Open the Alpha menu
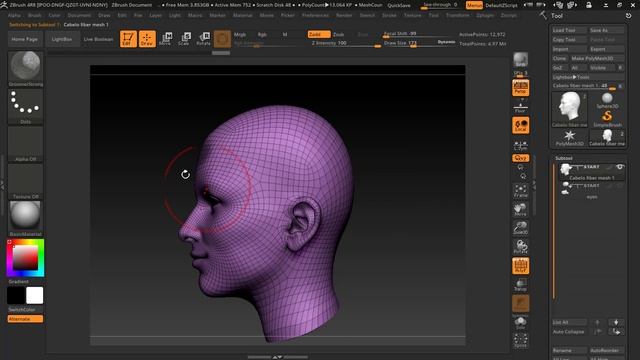This screenshot has width=640, height=360. tap(14, 15)
